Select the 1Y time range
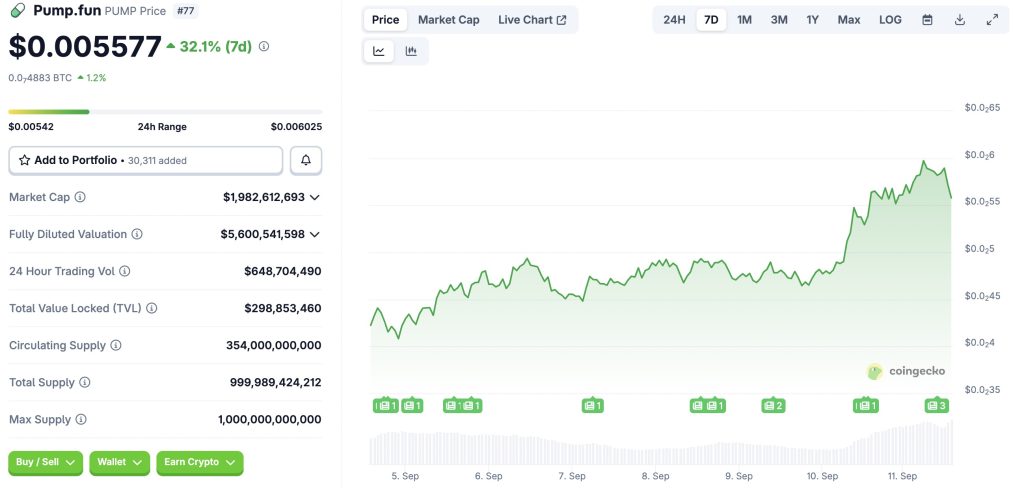Screen dimensions: 1024x488 pyautogui.click(x=812, y=20)
